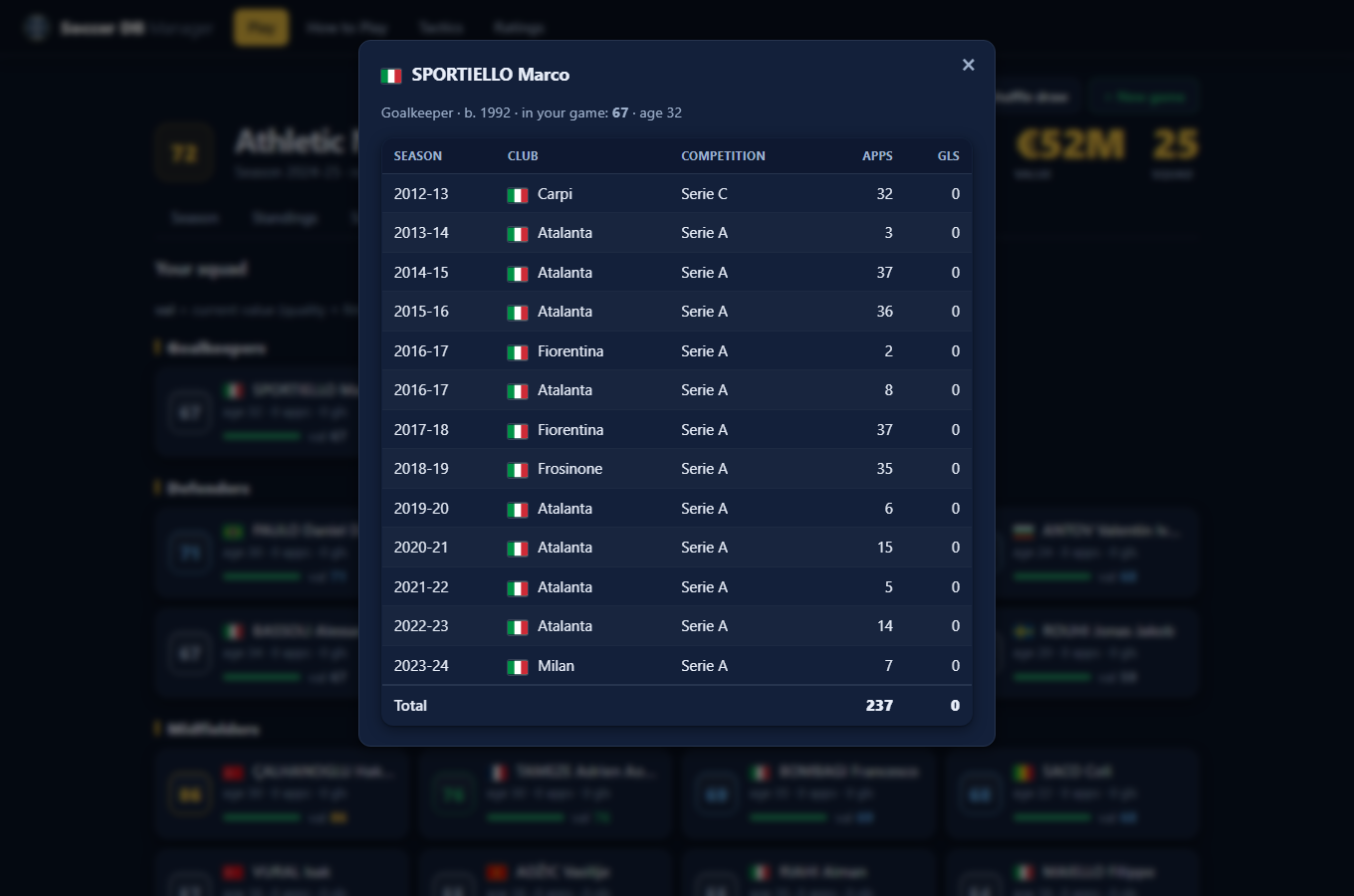The height and width of the screenshot is (896, 1354).
Task: Click Italian flag beside SPORTIELLO Marco title
Action: pos(391,76)
